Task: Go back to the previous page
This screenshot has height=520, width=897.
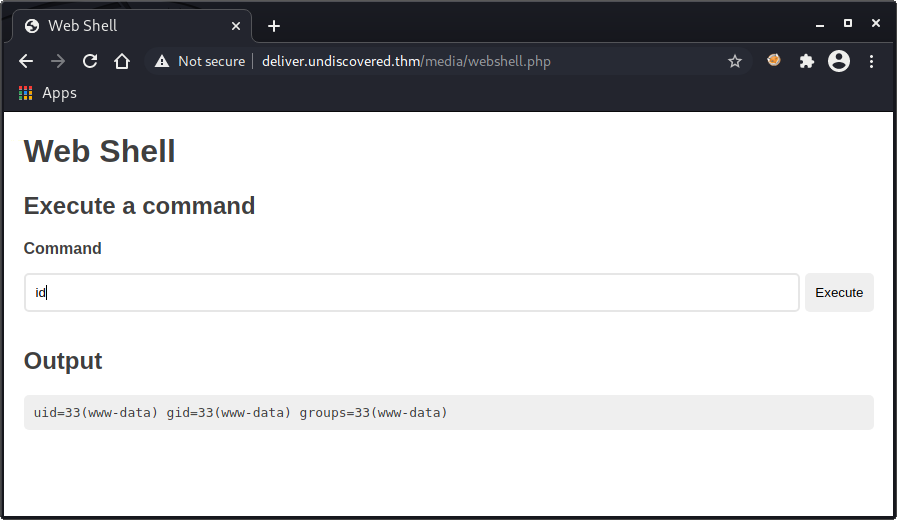Action: pyautogui.click(x=26, y=61)
